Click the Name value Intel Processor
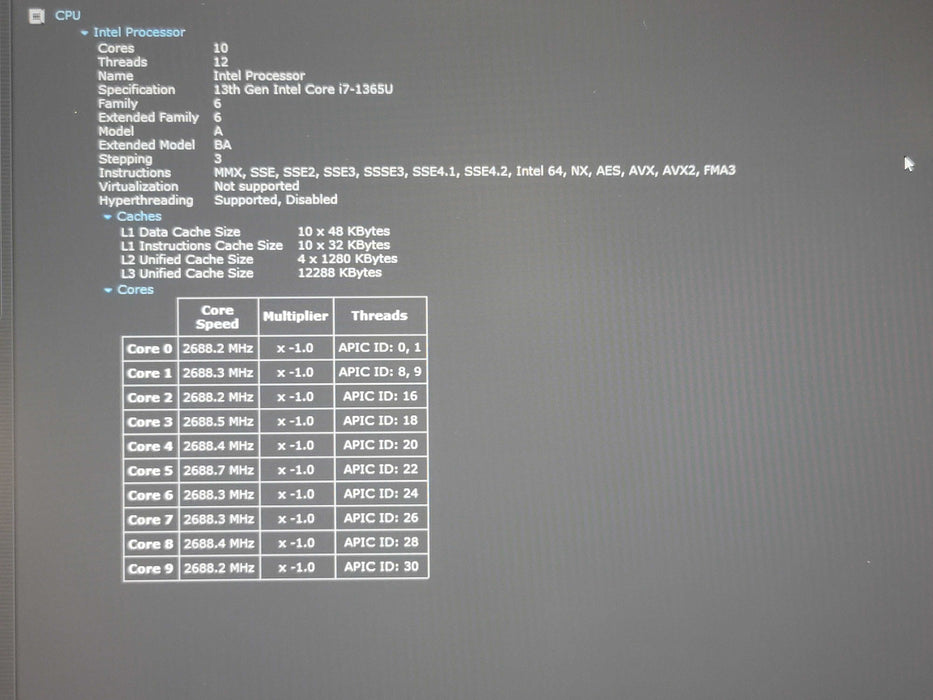Viewport: 933px width, 700px height. click(259, 76)
